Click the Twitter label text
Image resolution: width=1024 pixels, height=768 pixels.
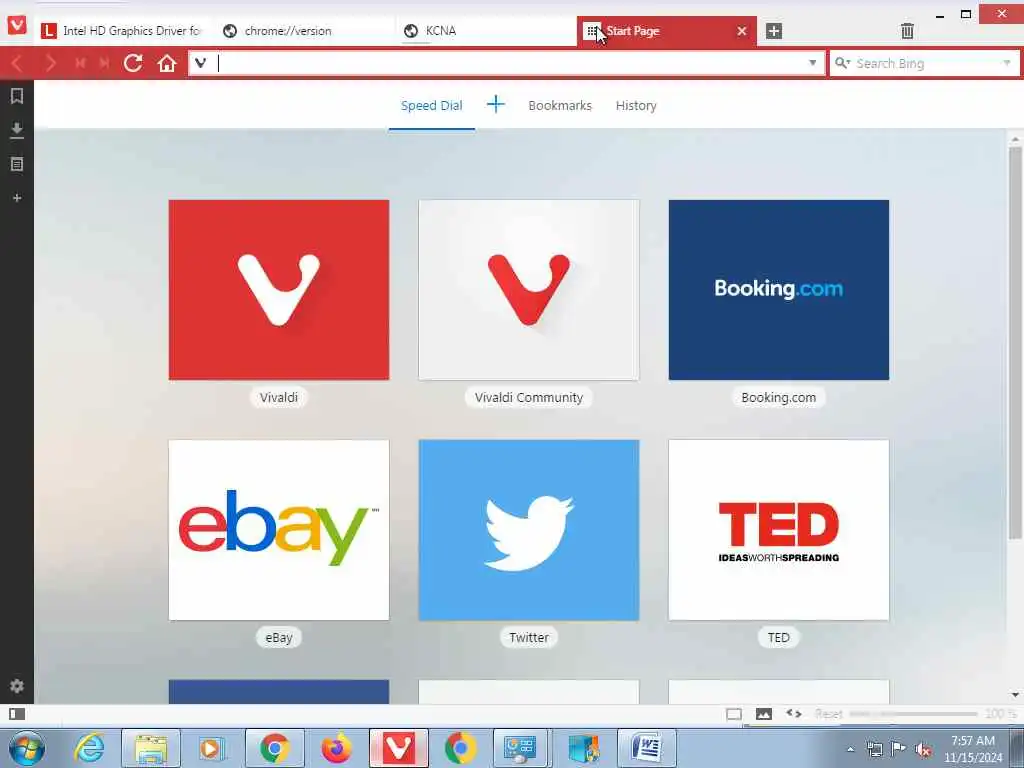[529, 637]
